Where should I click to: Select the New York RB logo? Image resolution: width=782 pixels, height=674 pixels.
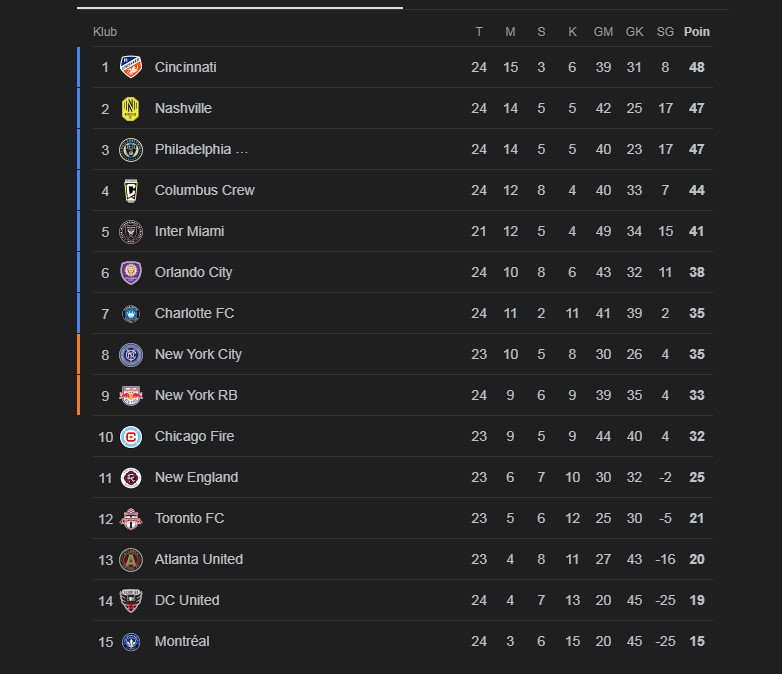131,395
